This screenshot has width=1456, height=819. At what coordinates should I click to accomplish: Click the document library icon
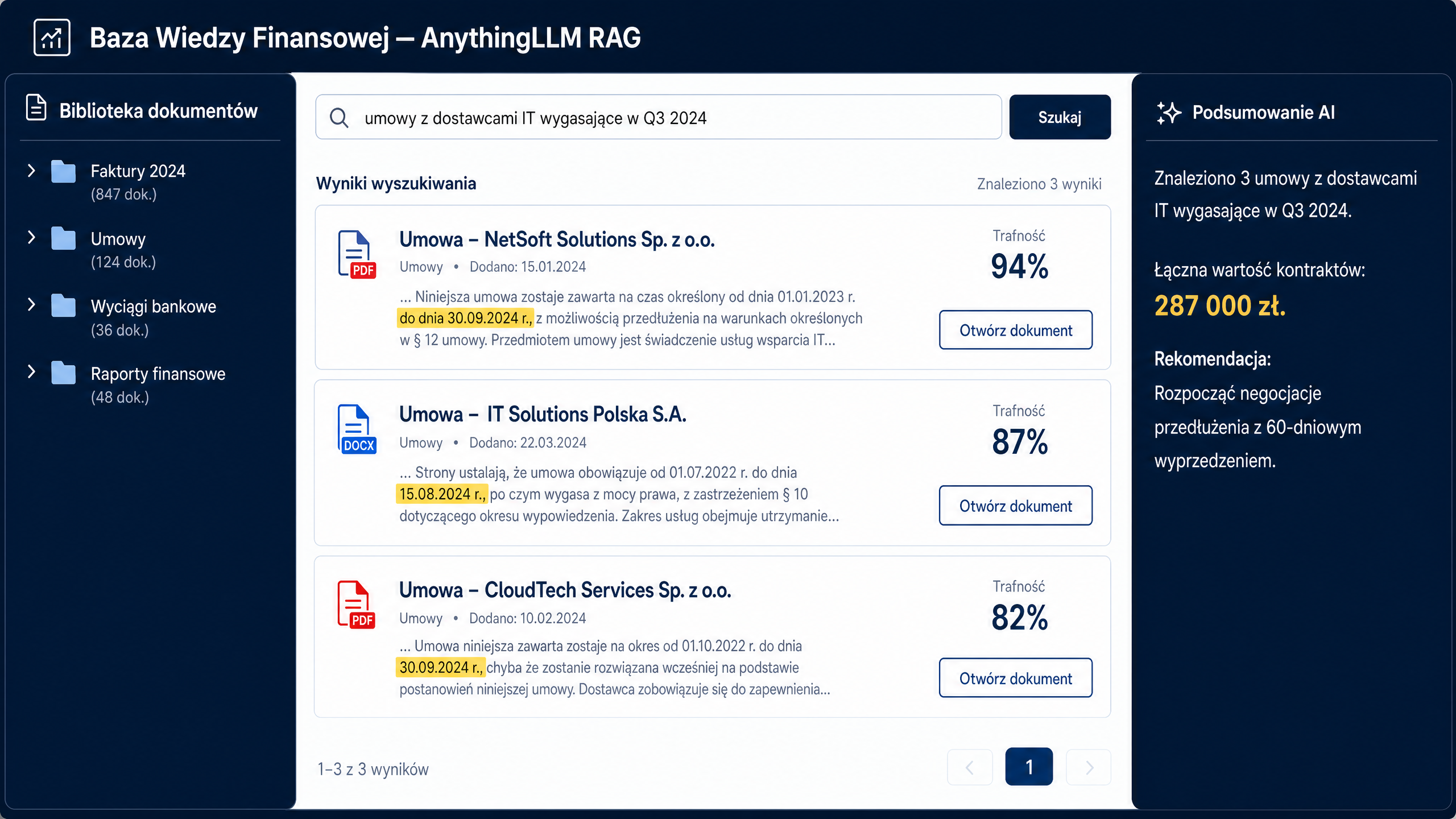point(36,107)
